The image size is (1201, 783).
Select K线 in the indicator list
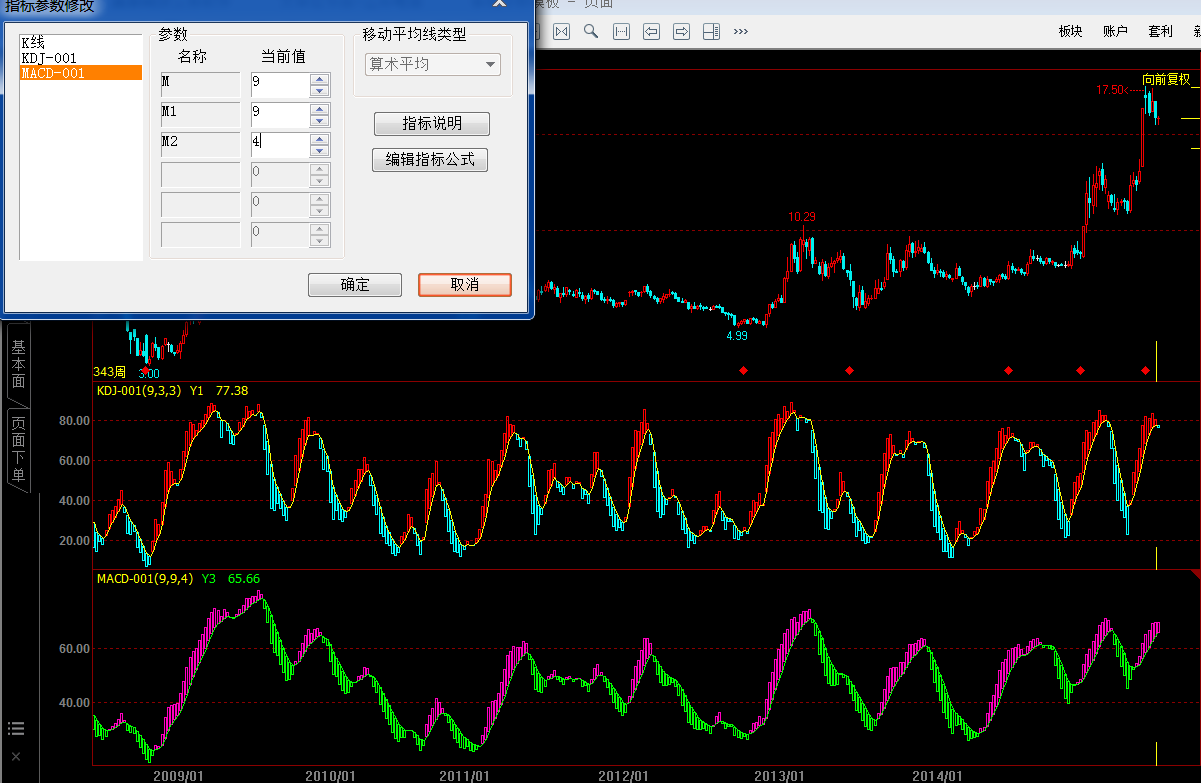point(81,43)
